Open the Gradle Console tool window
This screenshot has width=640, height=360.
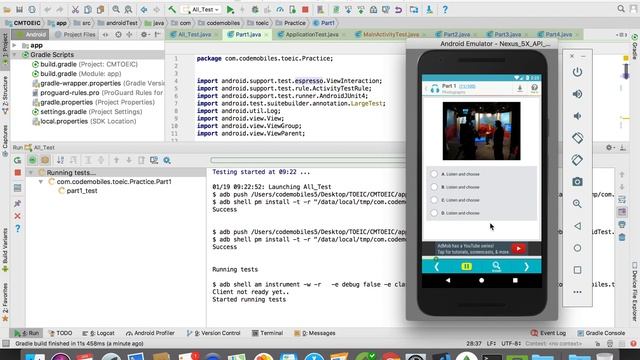[x=601, y=333]
